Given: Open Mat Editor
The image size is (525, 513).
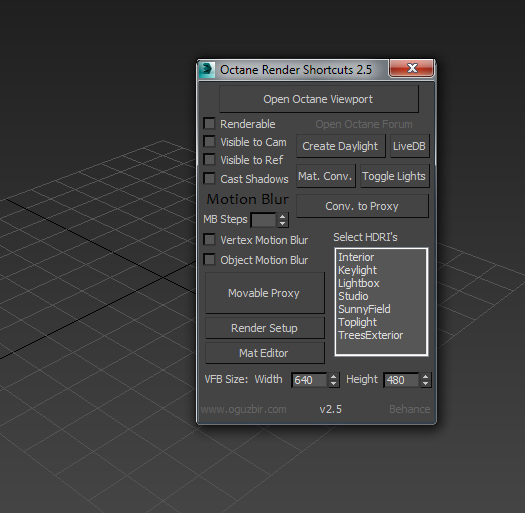Looking at the screenshot, I should click(x=265, y=353).
